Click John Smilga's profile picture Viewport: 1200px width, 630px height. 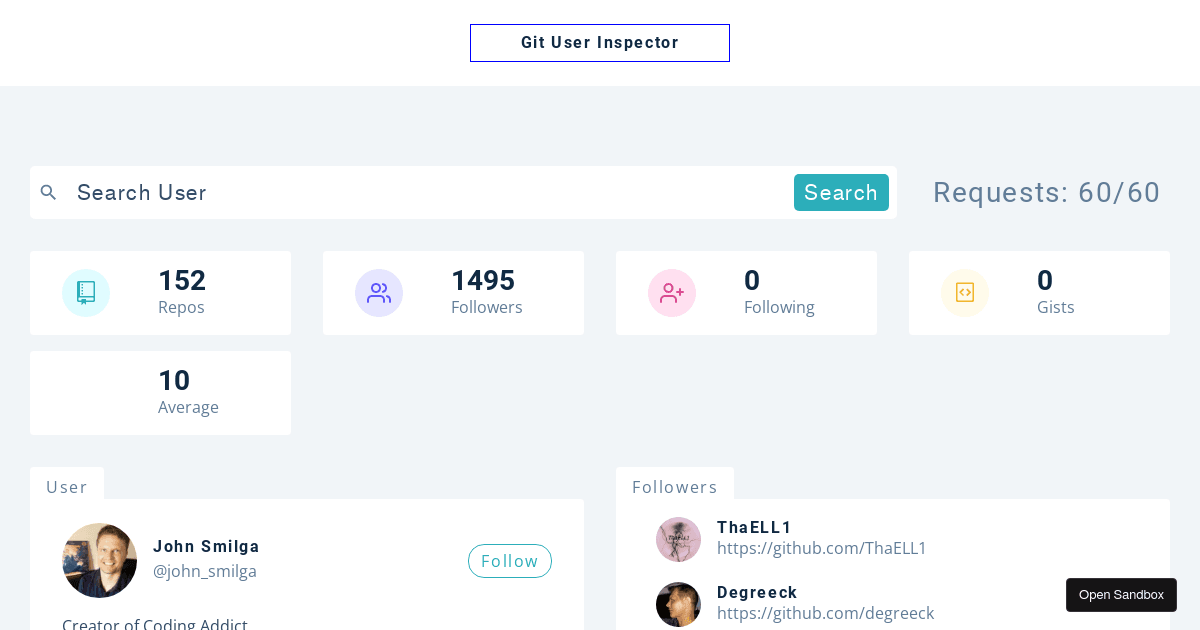(x=99, y=560)
